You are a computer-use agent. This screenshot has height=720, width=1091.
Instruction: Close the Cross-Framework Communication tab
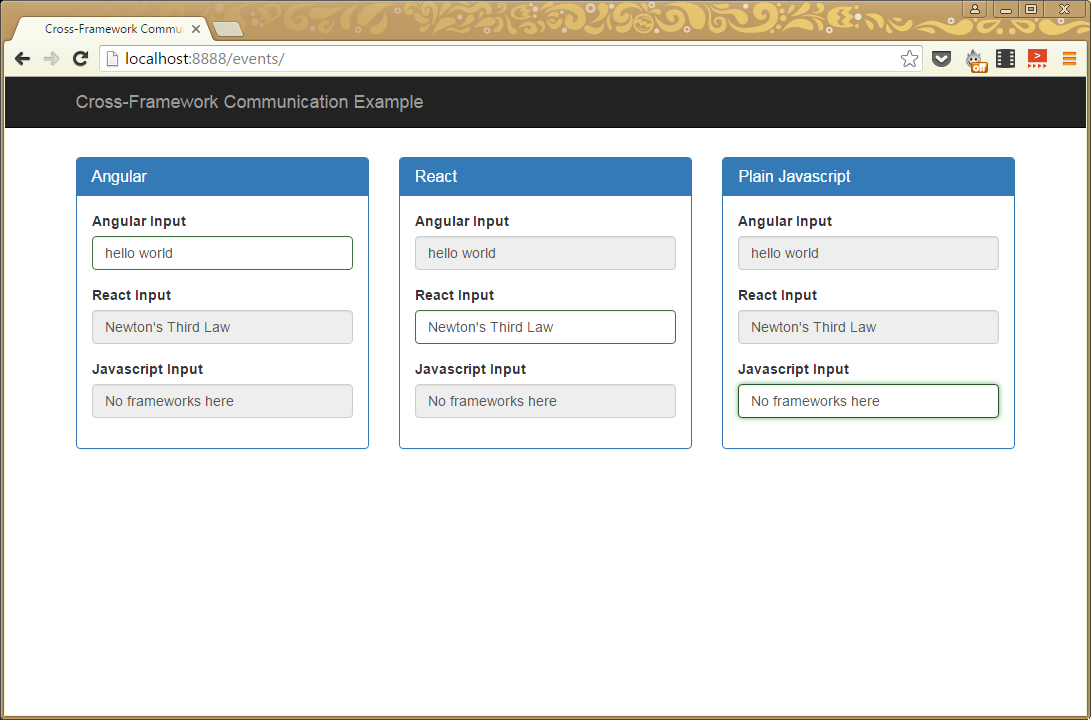click(196, 29)
